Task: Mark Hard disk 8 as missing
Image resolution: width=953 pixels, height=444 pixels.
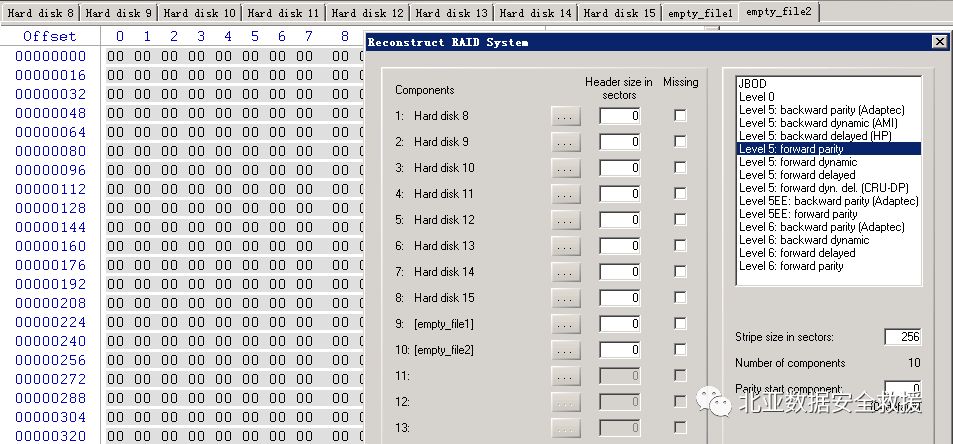Action: (x=680, y=115)
